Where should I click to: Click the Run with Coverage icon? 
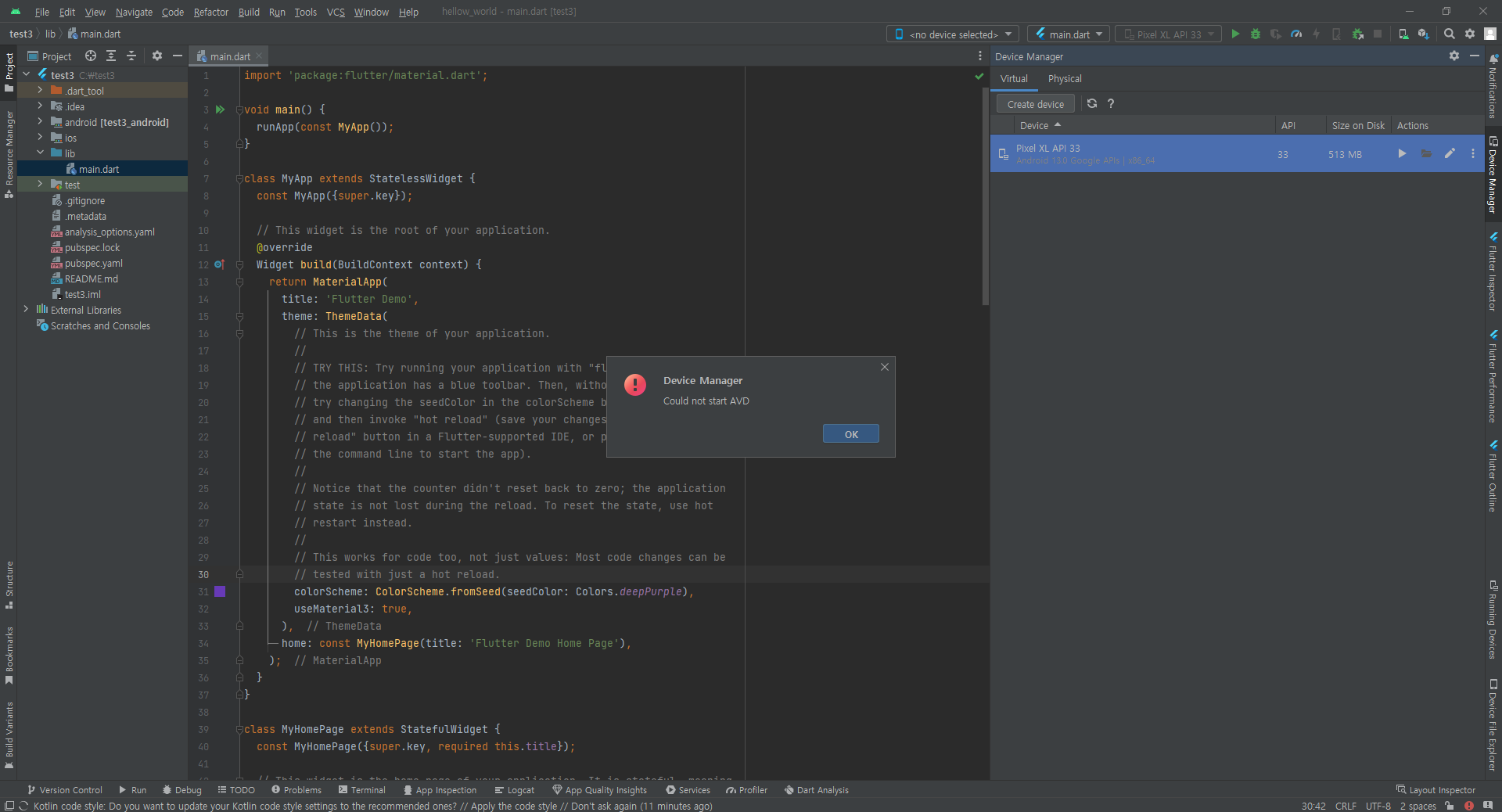(1276, 34)
